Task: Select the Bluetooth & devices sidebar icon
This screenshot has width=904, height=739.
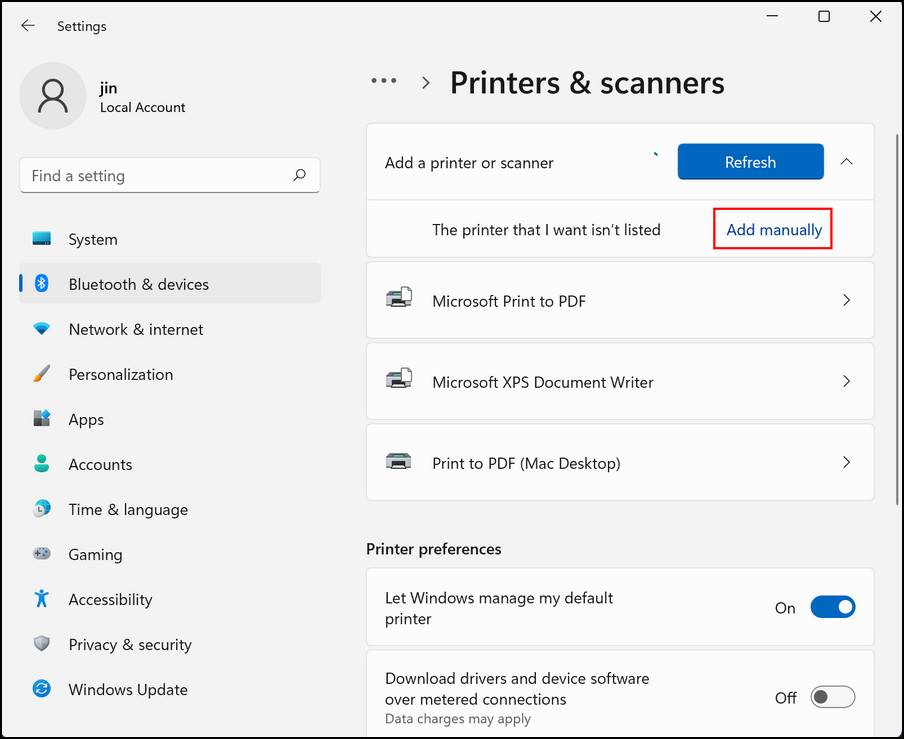Action: pyautogui.click(x=41, y=284)
